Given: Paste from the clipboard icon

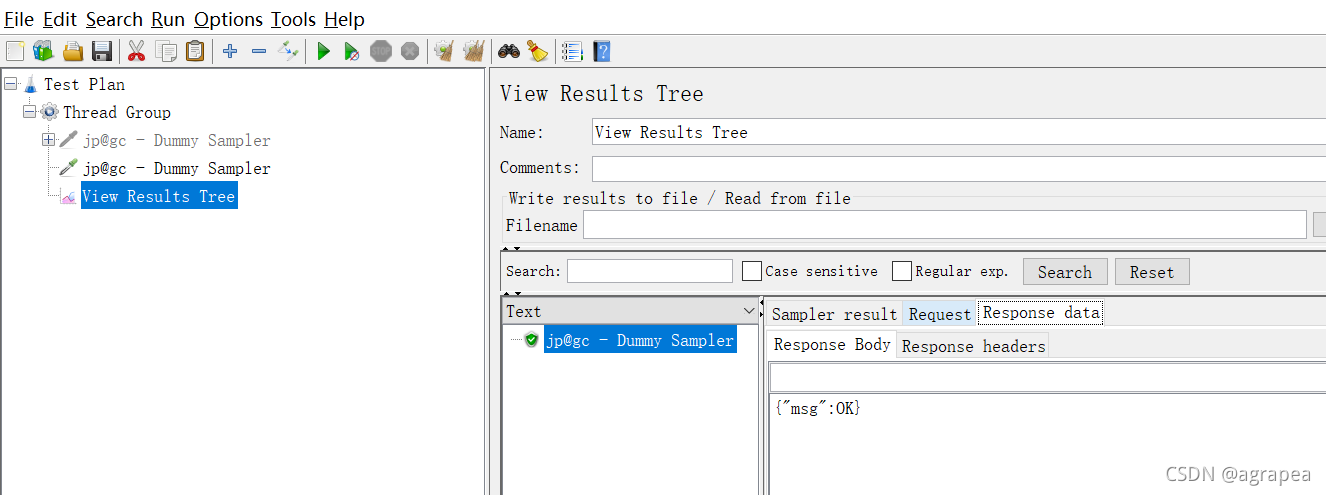Looking at the screenshot, I should click(195, 51).
